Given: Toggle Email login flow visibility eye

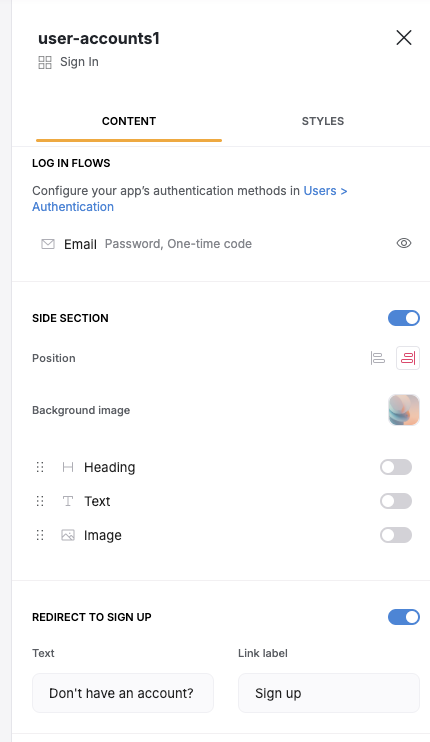Looking at the screenshot, I should coord(404,243).
